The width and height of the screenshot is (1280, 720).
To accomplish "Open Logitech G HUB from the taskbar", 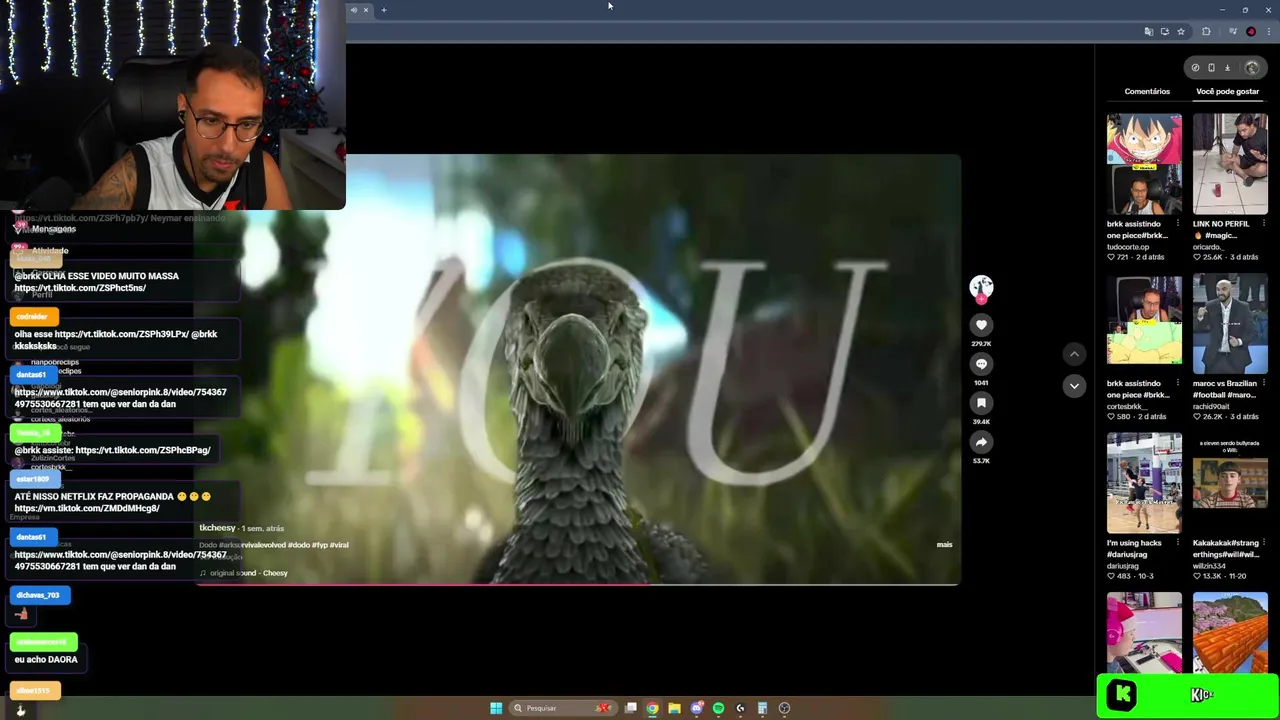I will [740, 708].
